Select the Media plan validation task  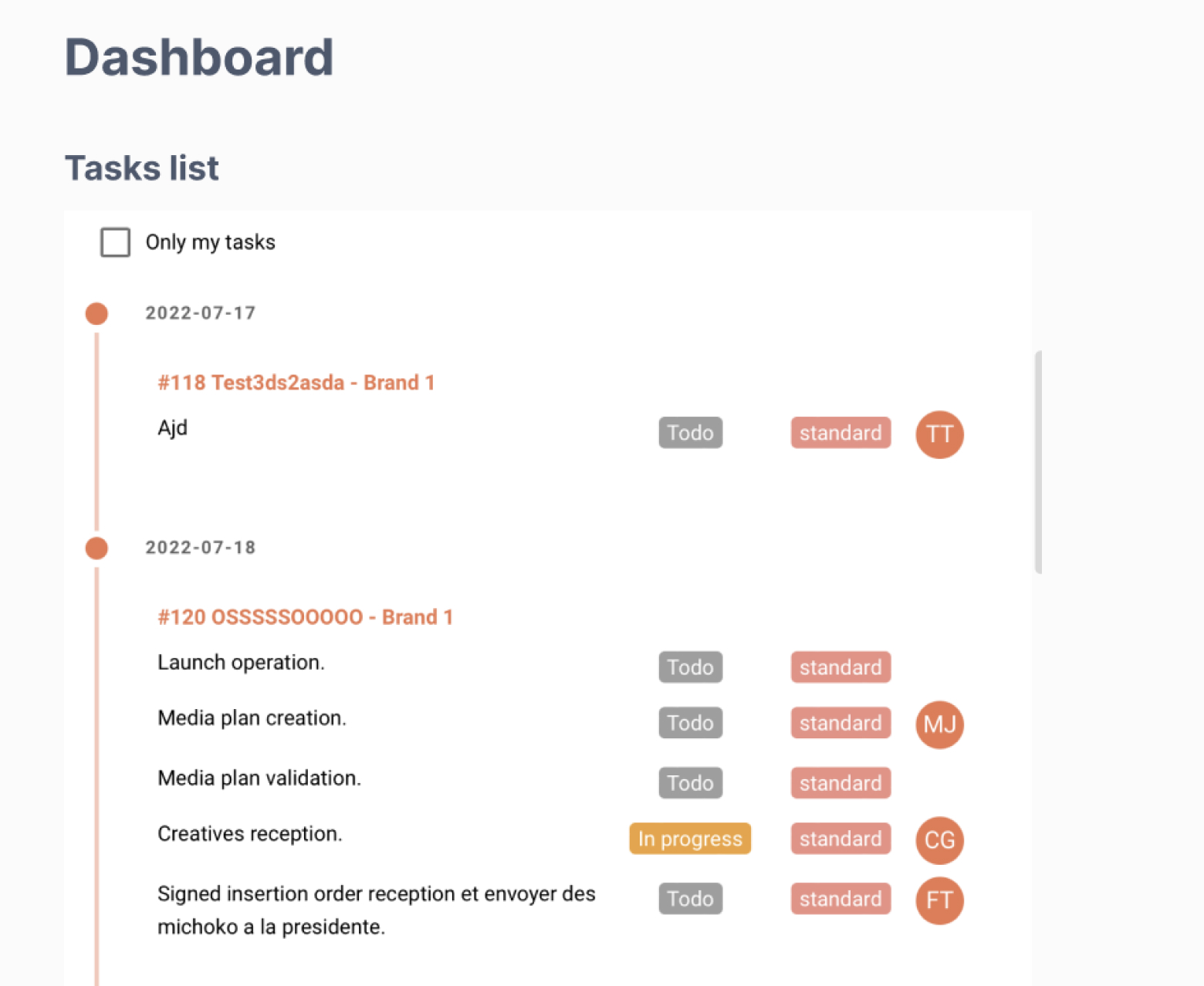(259, 778)
